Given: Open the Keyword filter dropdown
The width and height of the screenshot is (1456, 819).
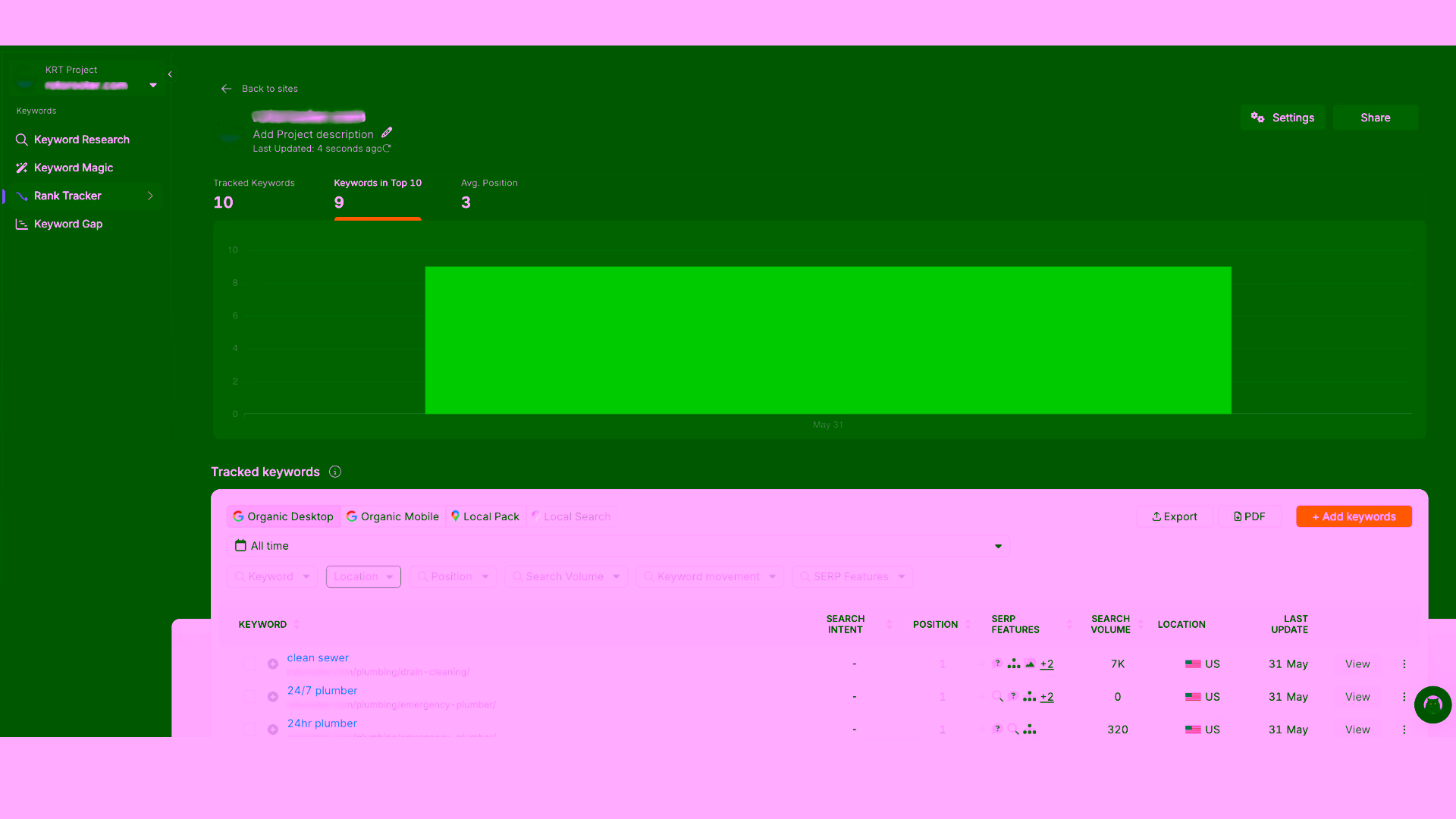Looking at the screenshot, I should point(272,576).
